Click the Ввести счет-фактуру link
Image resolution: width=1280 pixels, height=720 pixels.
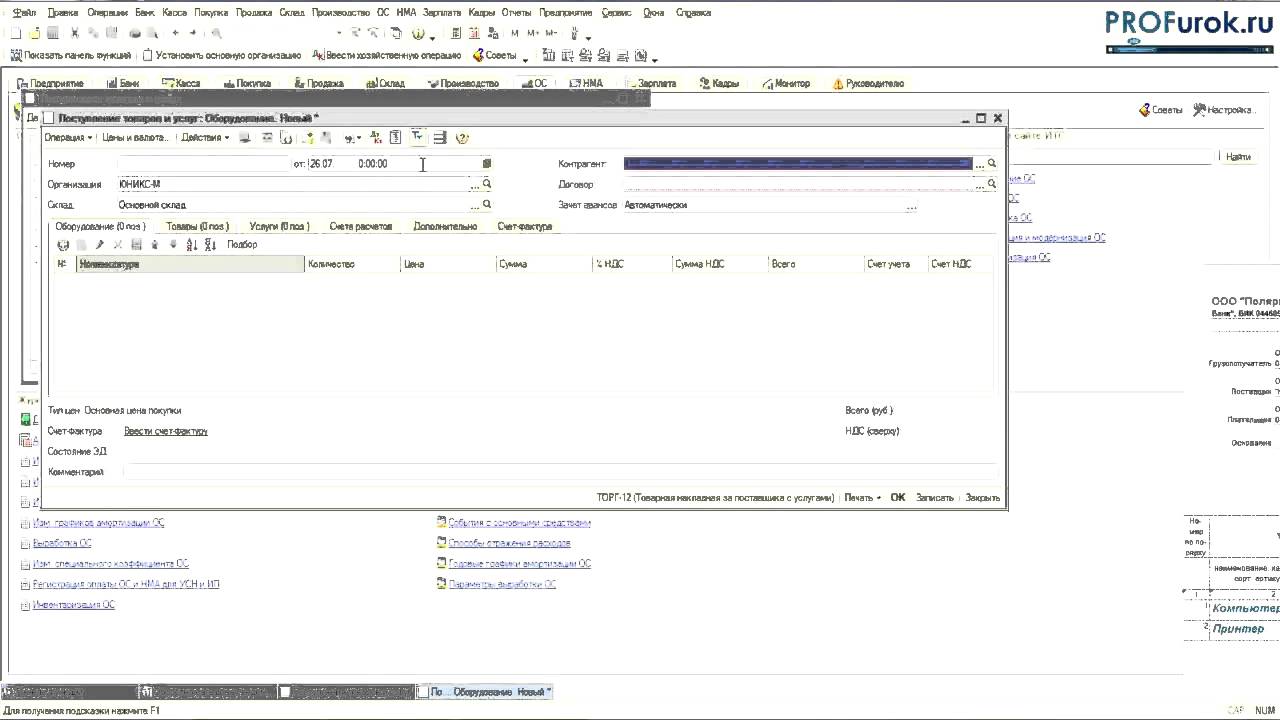[166, 431]
